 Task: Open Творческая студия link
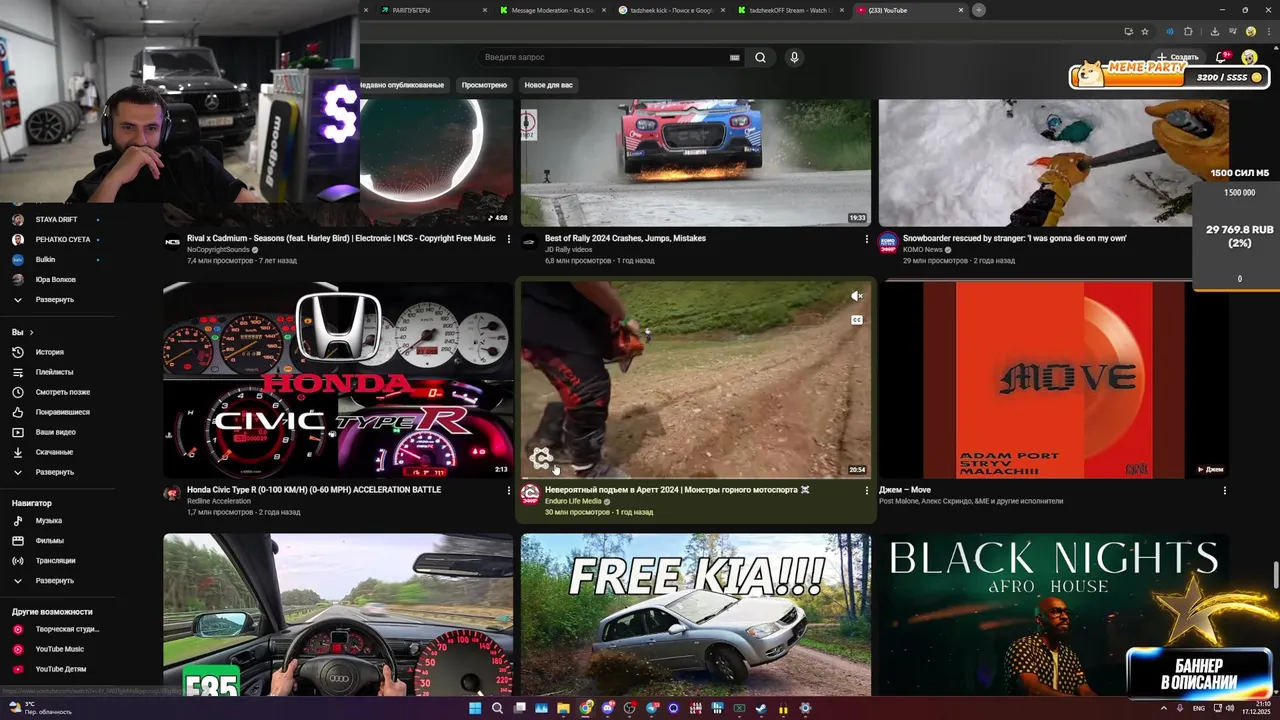tap(67, 629)
